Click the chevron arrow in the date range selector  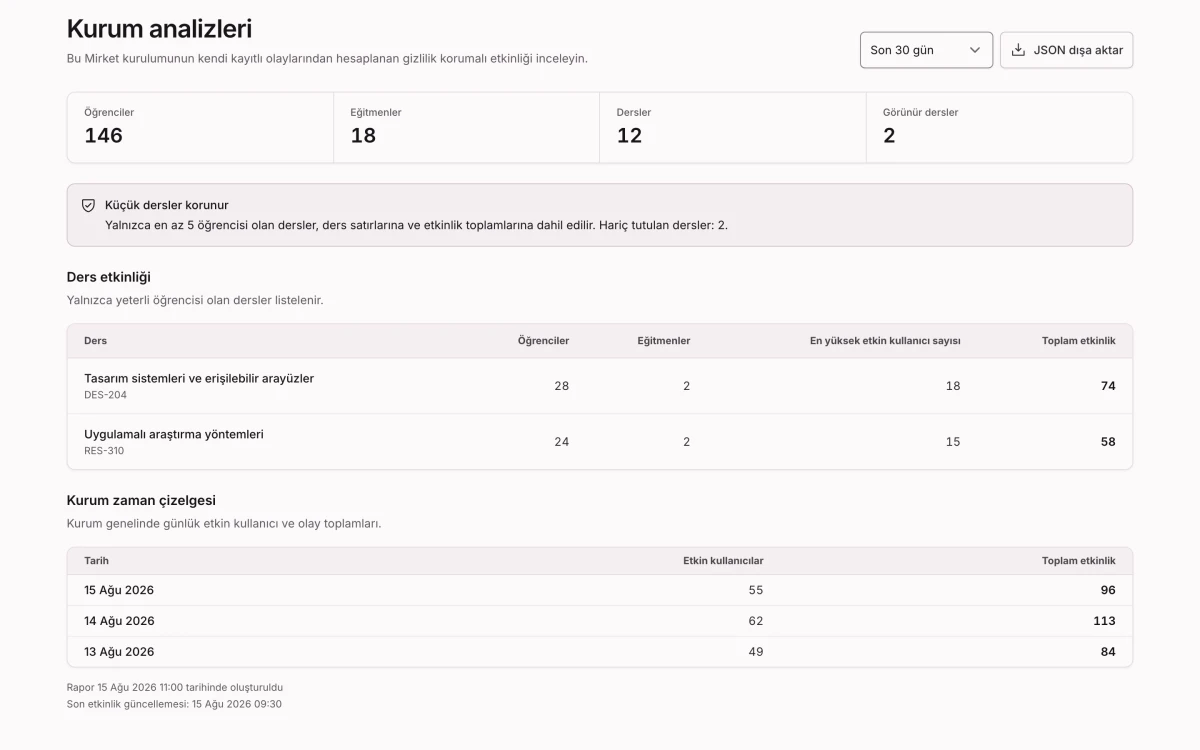tap(975, 50)
